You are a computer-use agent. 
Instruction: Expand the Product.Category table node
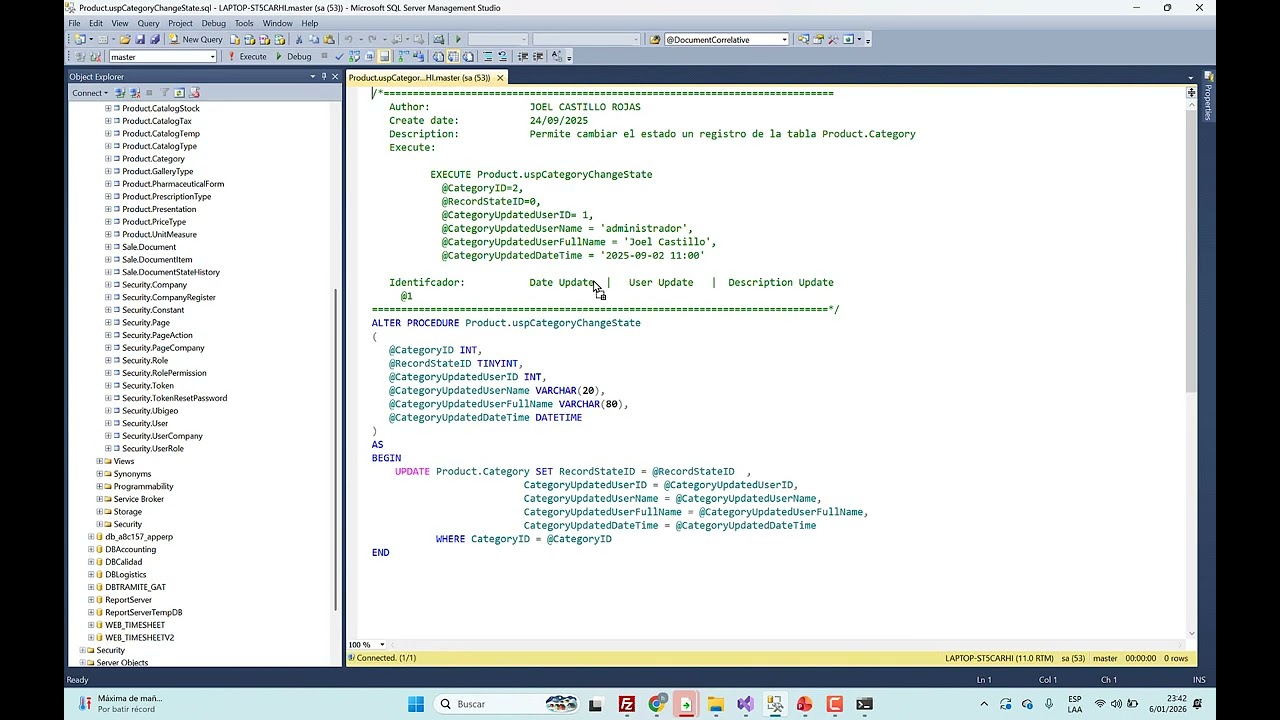(108, 159)
